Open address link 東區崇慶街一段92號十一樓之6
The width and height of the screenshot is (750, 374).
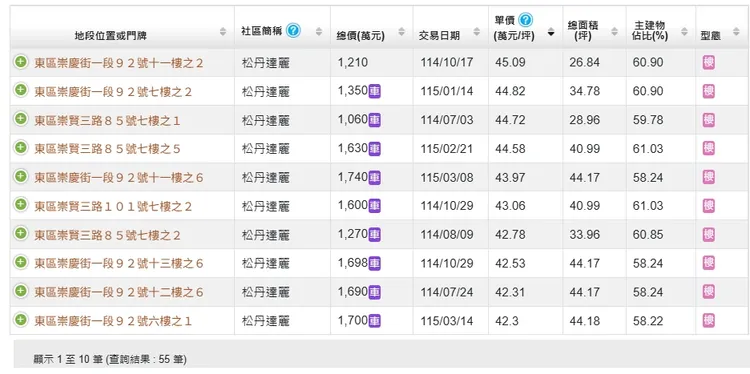119,178
